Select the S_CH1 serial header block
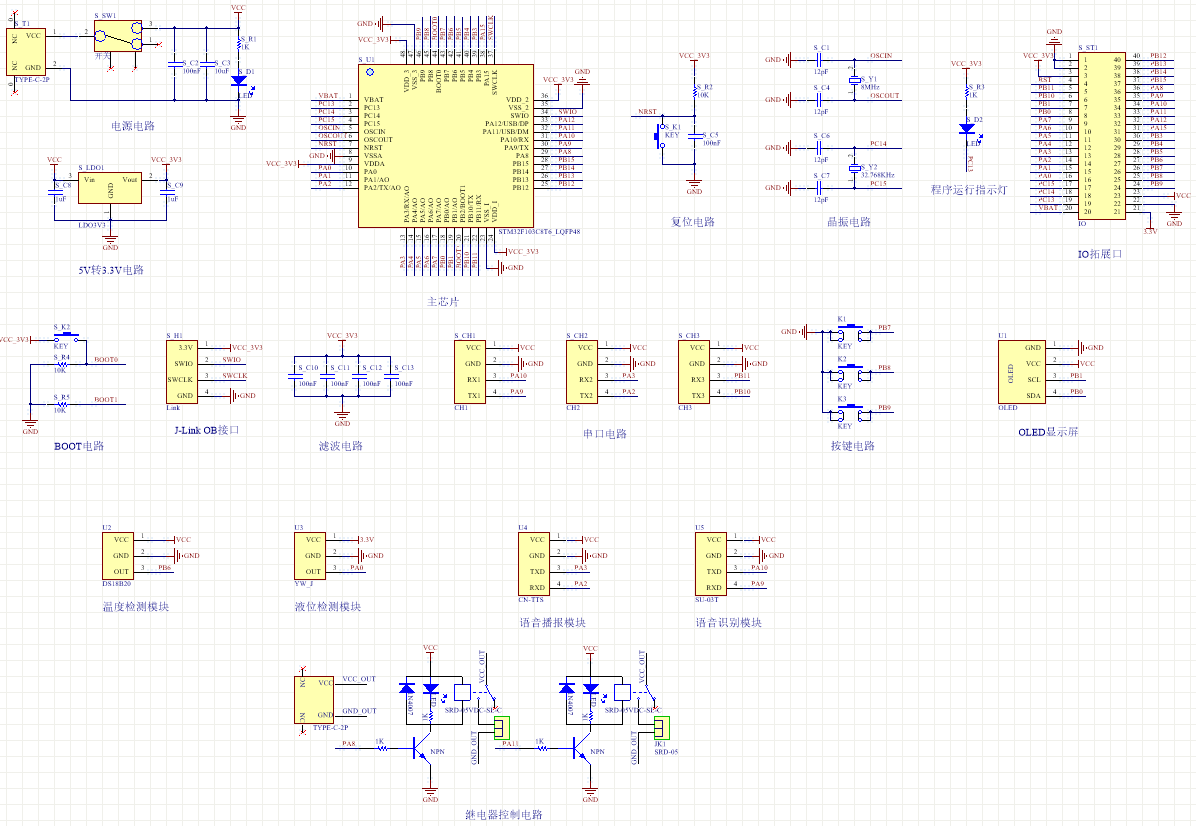1197x826 pixels. point(471,372)
